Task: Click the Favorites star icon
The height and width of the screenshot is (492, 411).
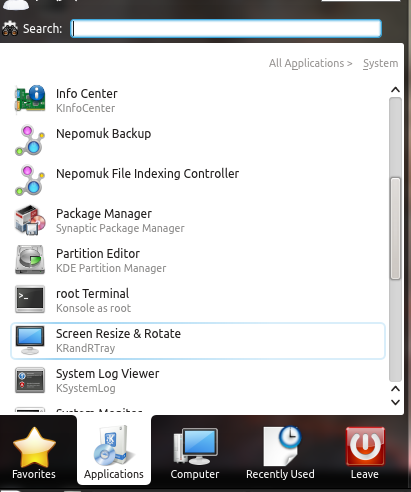Action: 34,447
